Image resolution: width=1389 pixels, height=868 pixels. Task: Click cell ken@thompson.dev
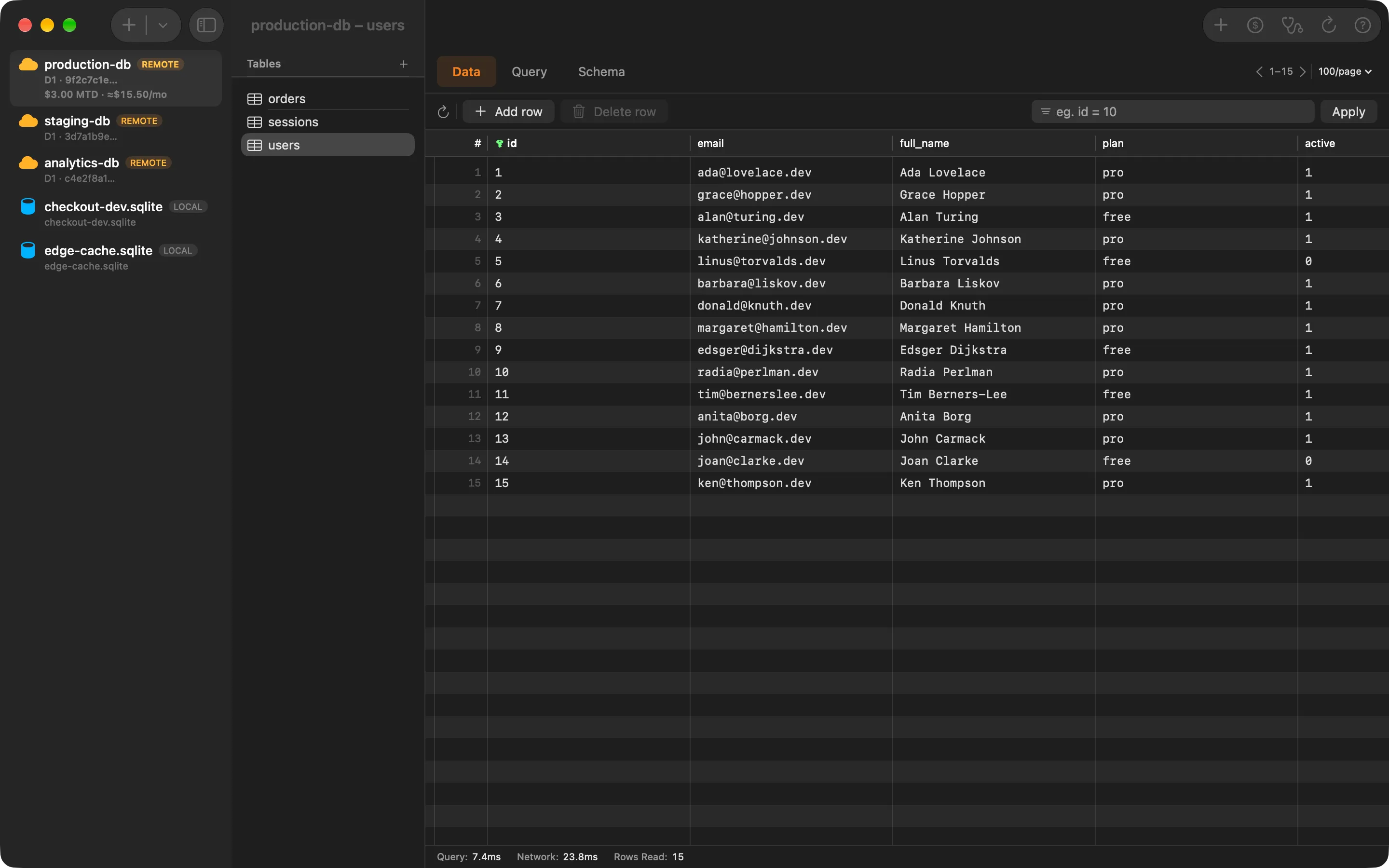coord(791,483)
